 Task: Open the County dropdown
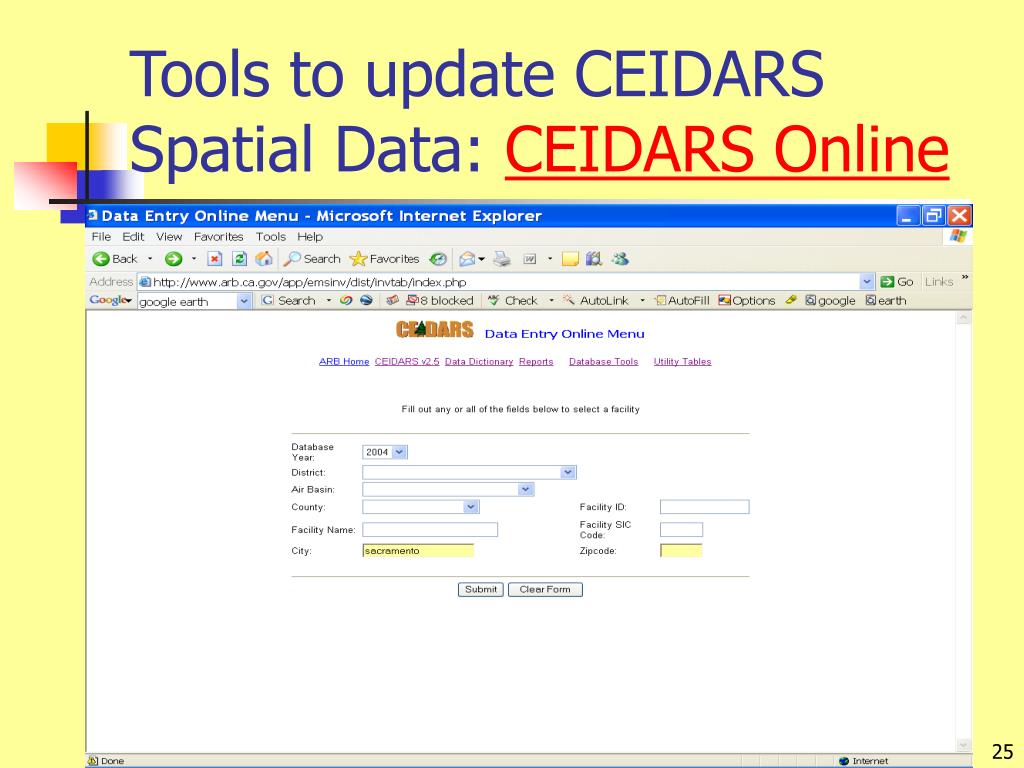point(421,507)
